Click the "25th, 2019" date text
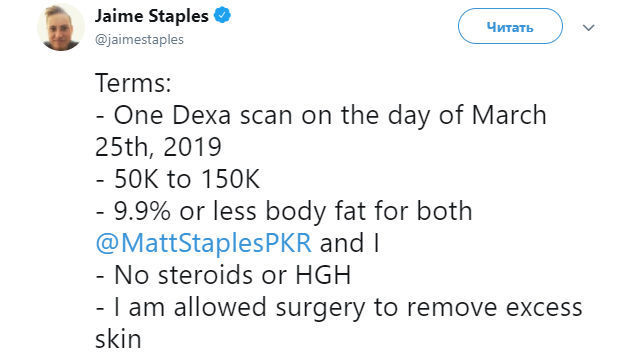Viewport: 633px width, 360px height. [x=158, y=147]
